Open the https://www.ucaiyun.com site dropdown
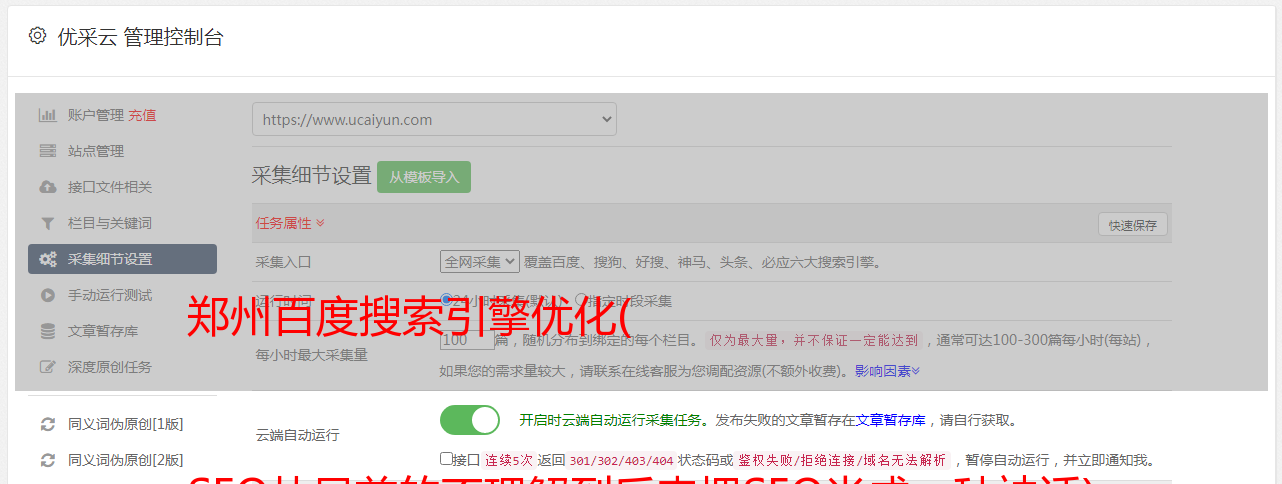 [434, 119]
